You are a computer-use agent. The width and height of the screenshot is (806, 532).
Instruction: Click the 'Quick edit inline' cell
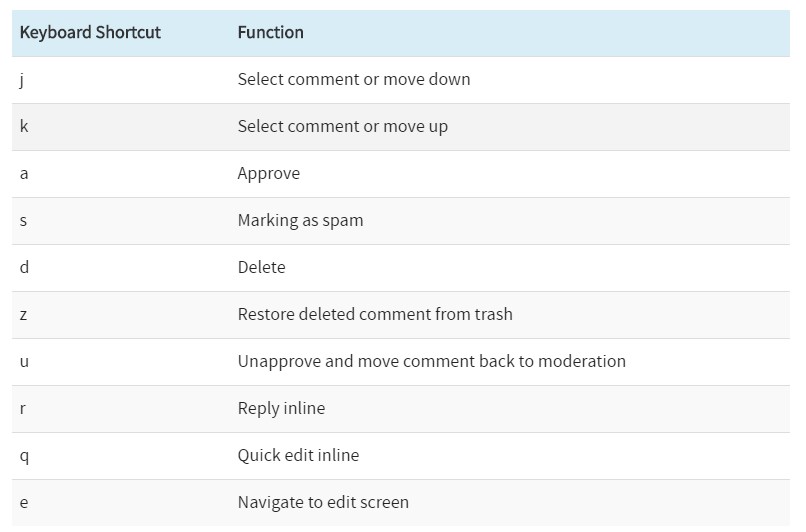pyautogui.click(x=298, y=455)
